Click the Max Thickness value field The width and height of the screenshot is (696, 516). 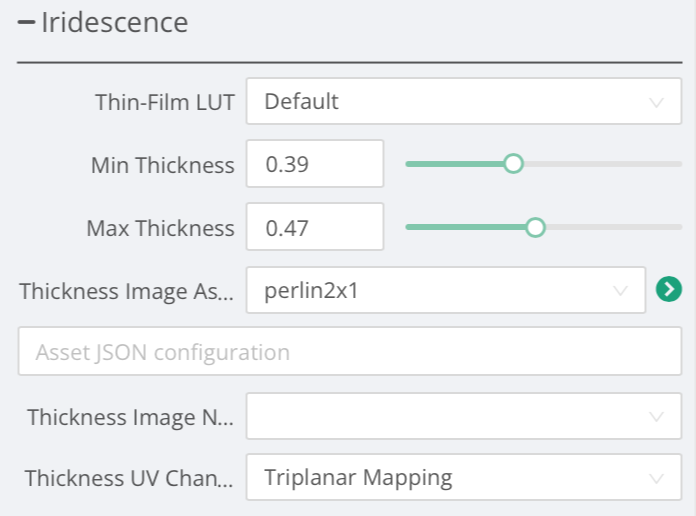pos(314,228)
